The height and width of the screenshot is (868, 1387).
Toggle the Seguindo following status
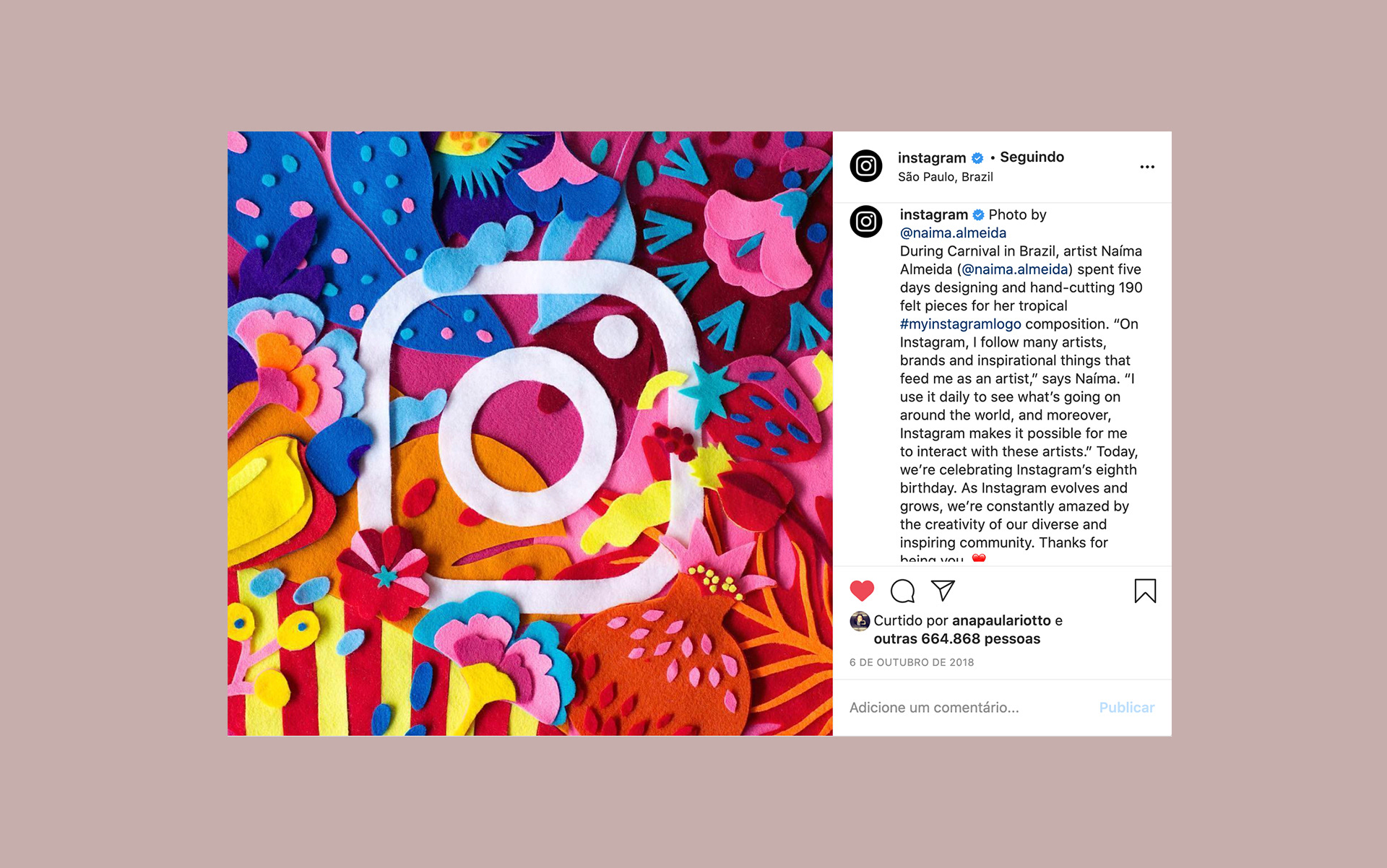coord(1032,157)
